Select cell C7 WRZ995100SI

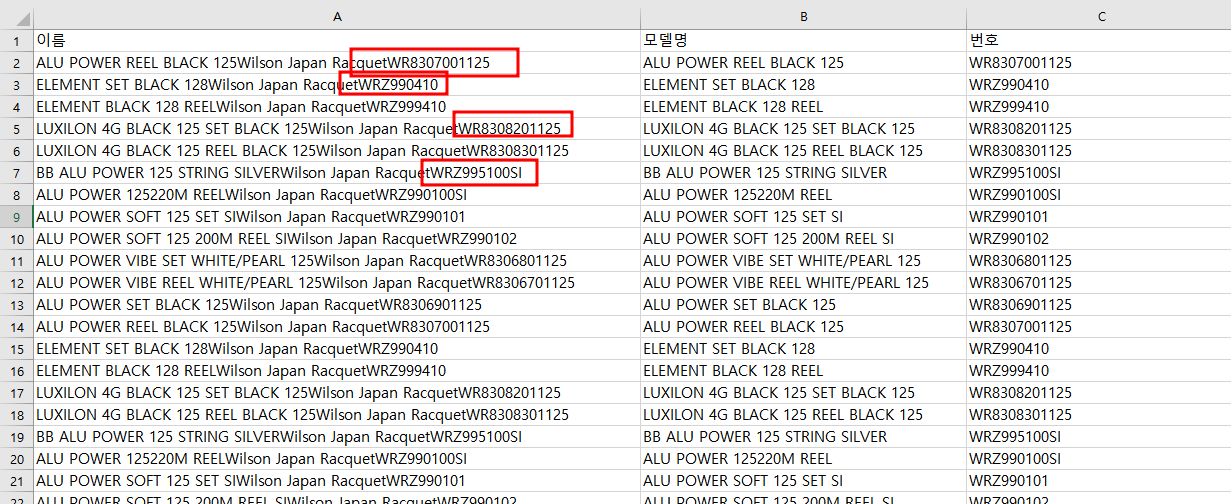(1099, 173)
